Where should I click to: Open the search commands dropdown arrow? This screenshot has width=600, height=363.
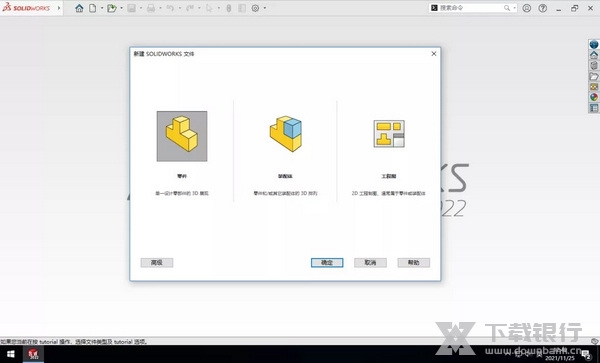[x=514, y=8]
